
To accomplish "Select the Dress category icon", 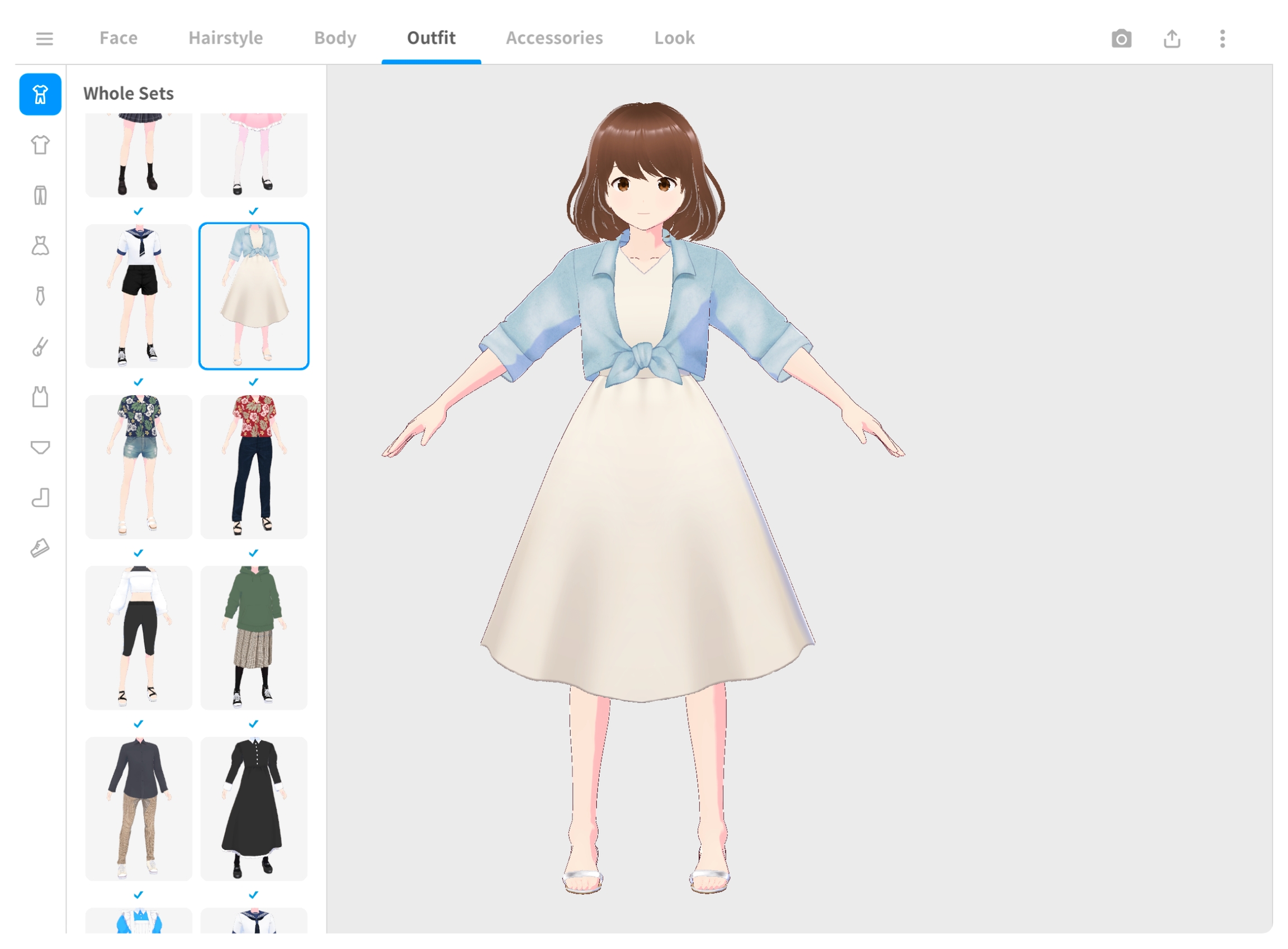I will coord(40,246).
